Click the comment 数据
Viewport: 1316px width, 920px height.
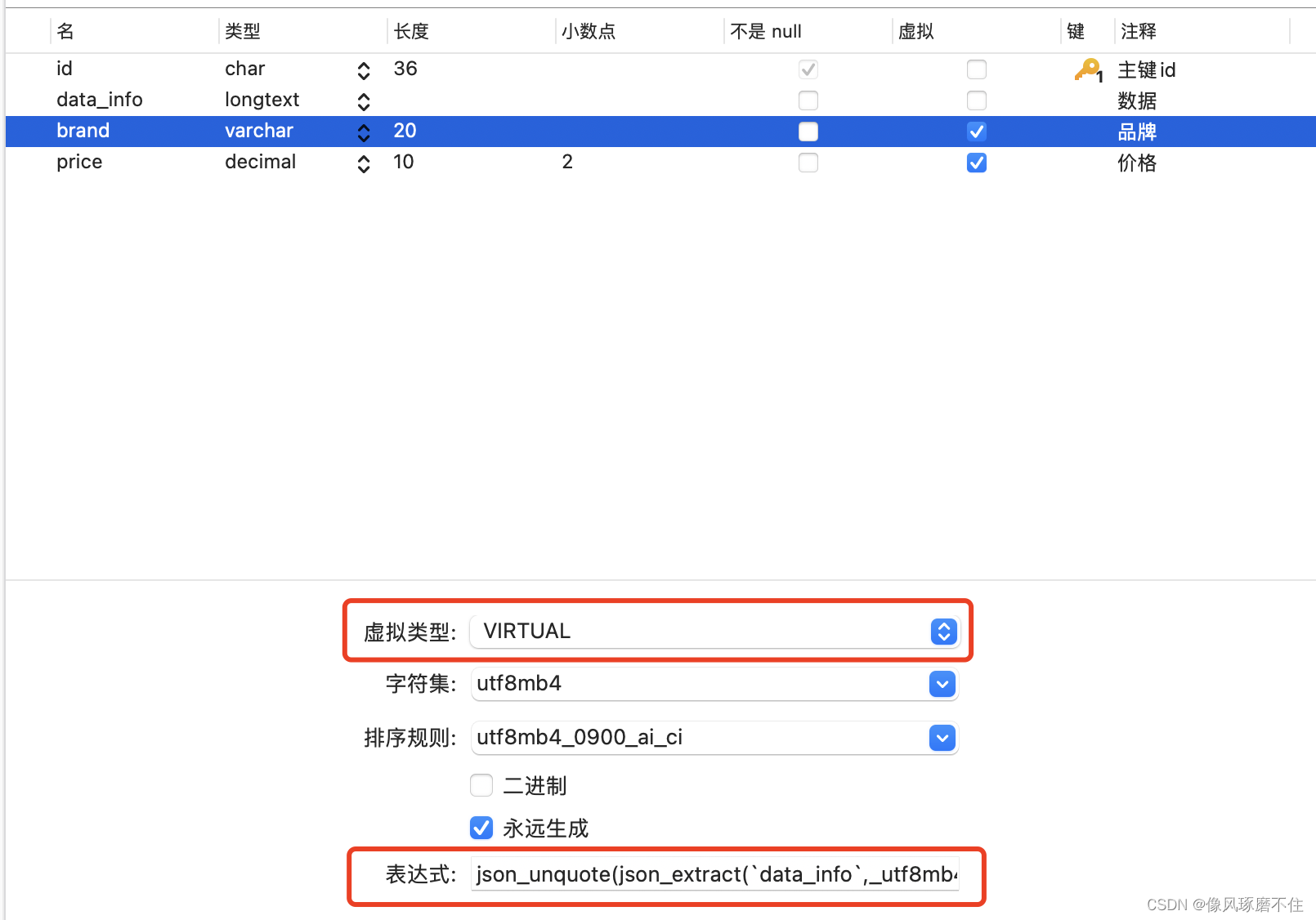tap(1137, 101)
